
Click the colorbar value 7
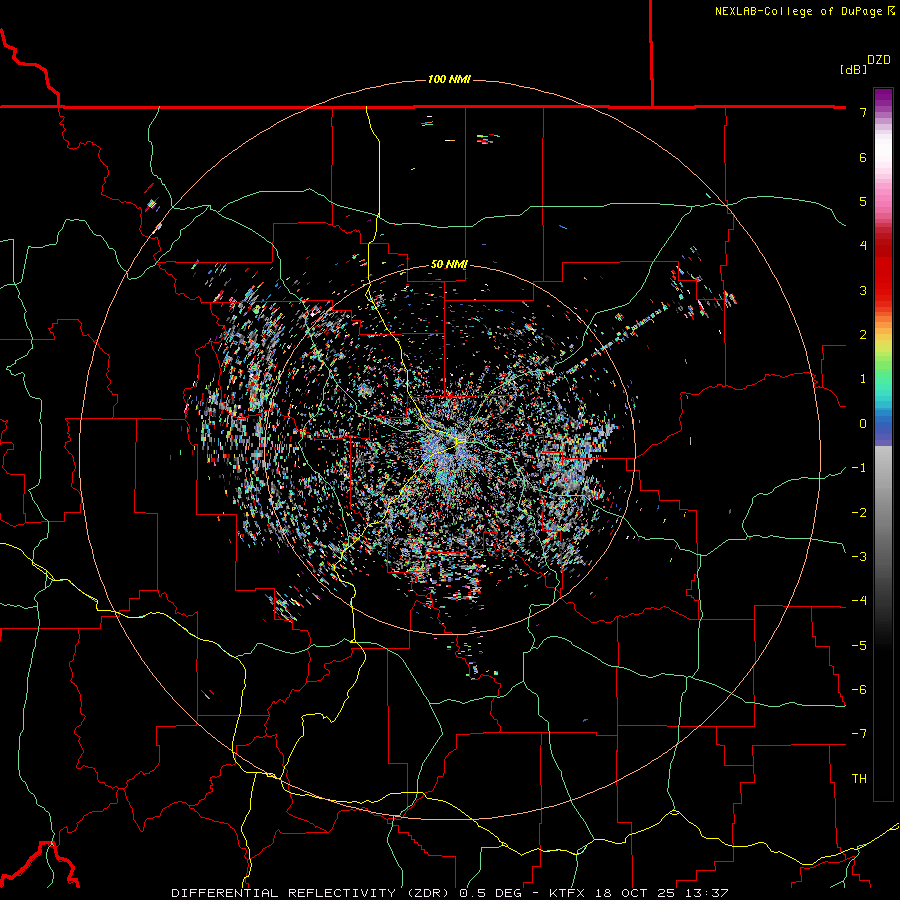coord(863,113)
